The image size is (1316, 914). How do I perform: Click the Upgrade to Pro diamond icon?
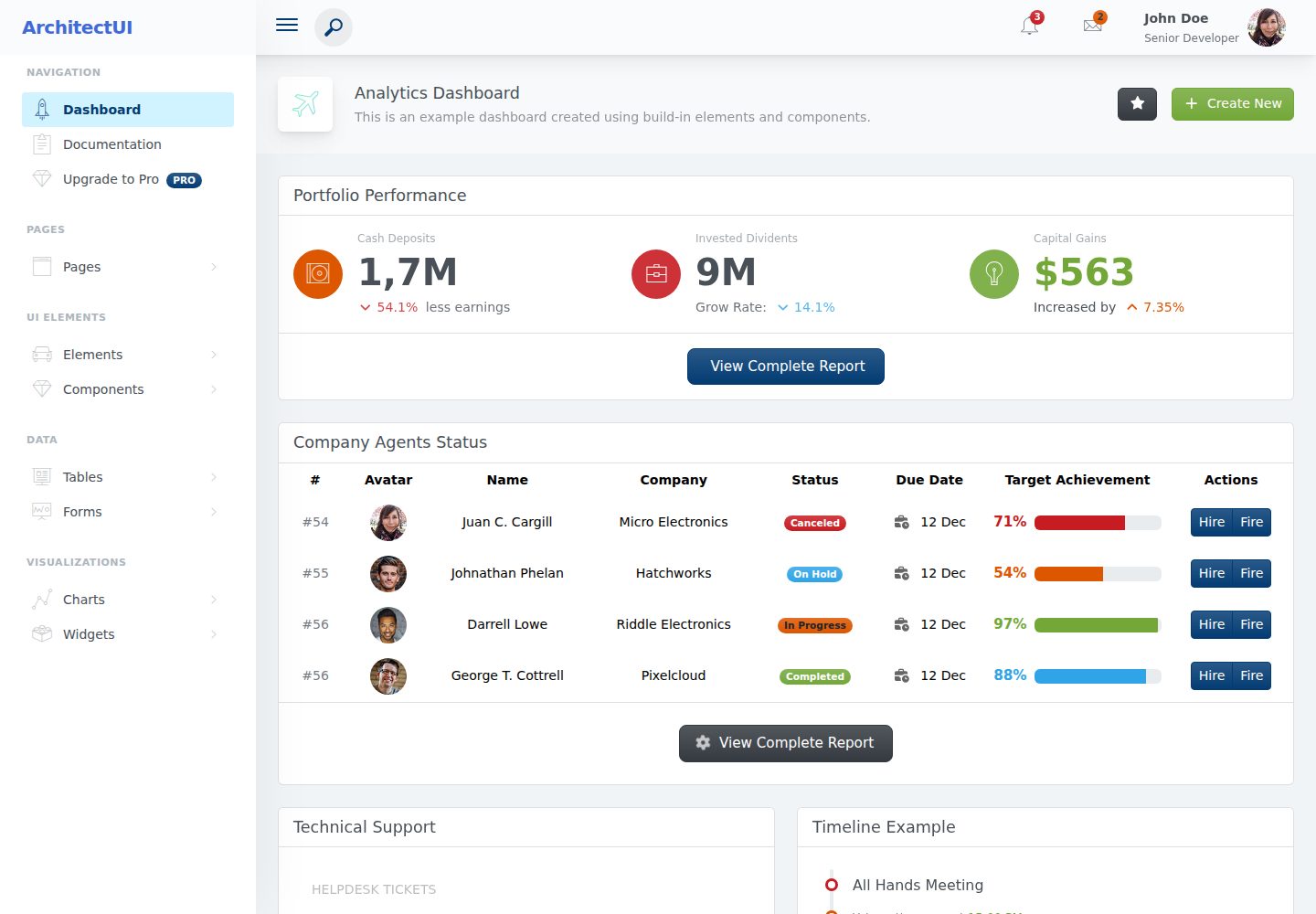[42, 179]
